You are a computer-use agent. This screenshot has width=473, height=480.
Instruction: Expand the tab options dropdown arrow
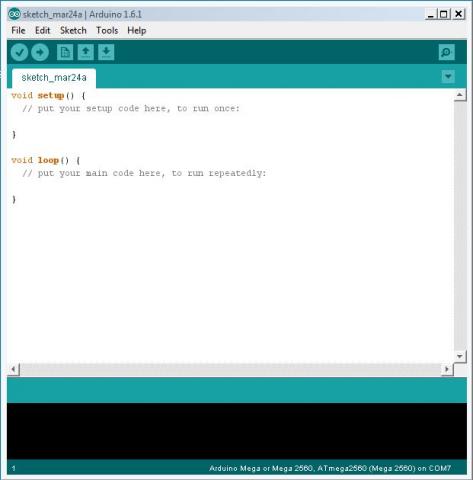tap(448, 76)
